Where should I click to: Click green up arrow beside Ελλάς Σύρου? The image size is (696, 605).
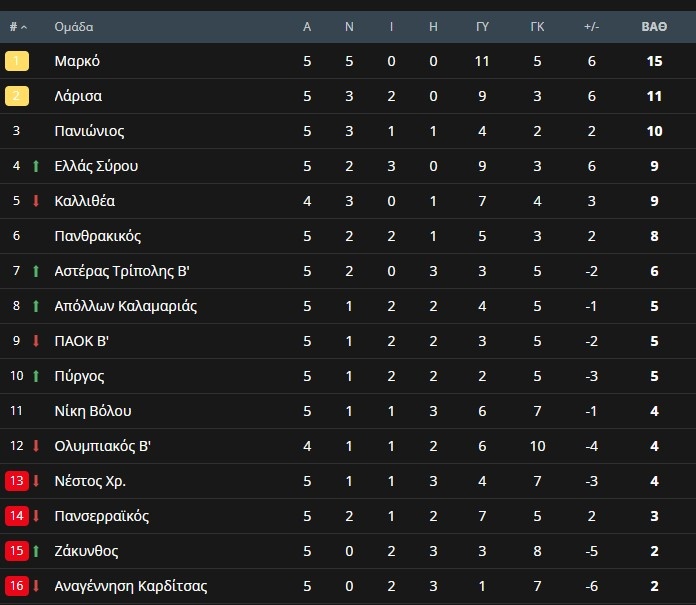[36, 166]
